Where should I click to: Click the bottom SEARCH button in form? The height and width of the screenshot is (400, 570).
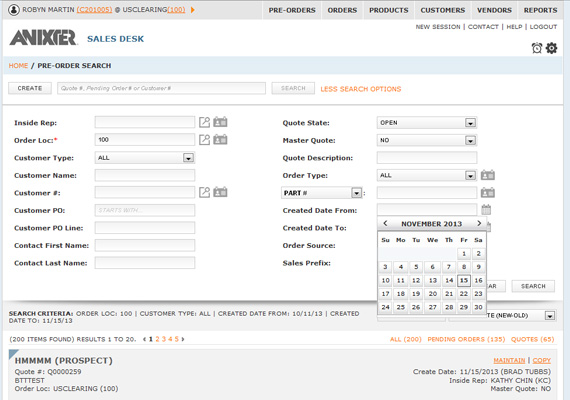tap(533, 286)
